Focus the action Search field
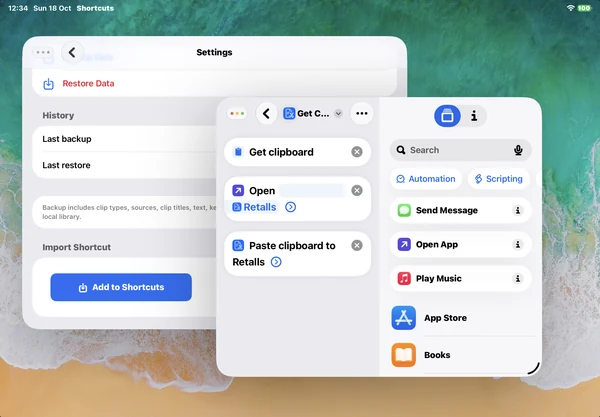 [460, 150]
